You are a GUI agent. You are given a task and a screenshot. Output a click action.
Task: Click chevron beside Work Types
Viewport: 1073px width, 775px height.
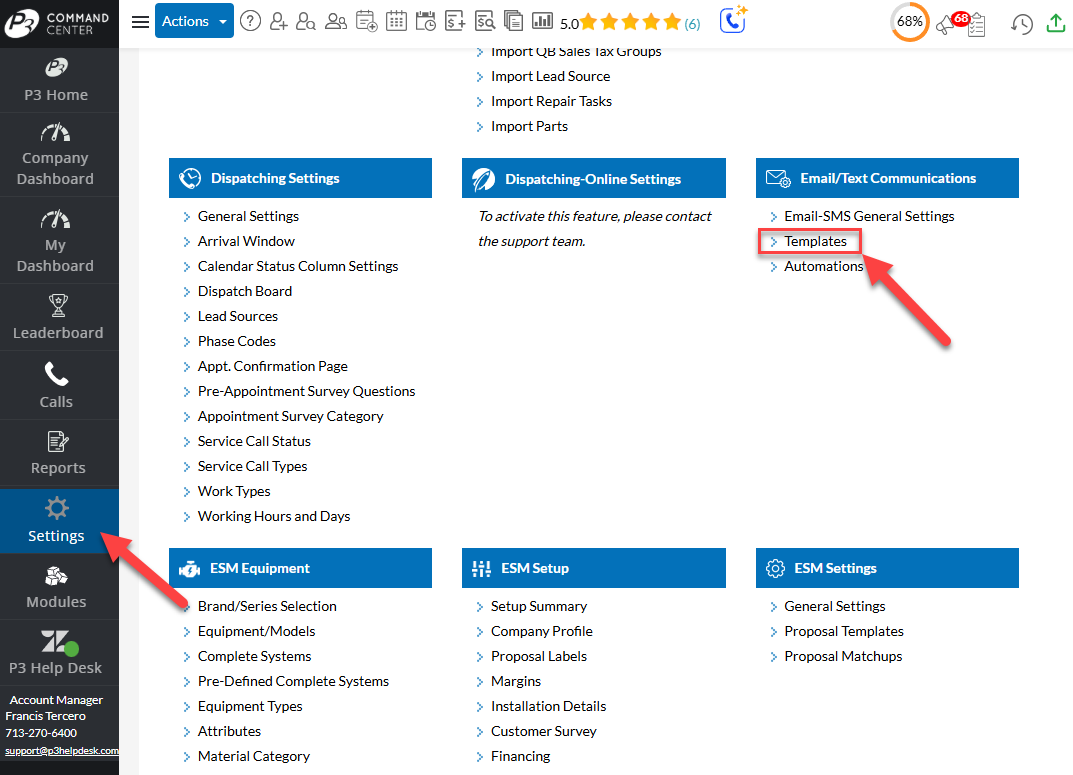click(x=187, y=492)
